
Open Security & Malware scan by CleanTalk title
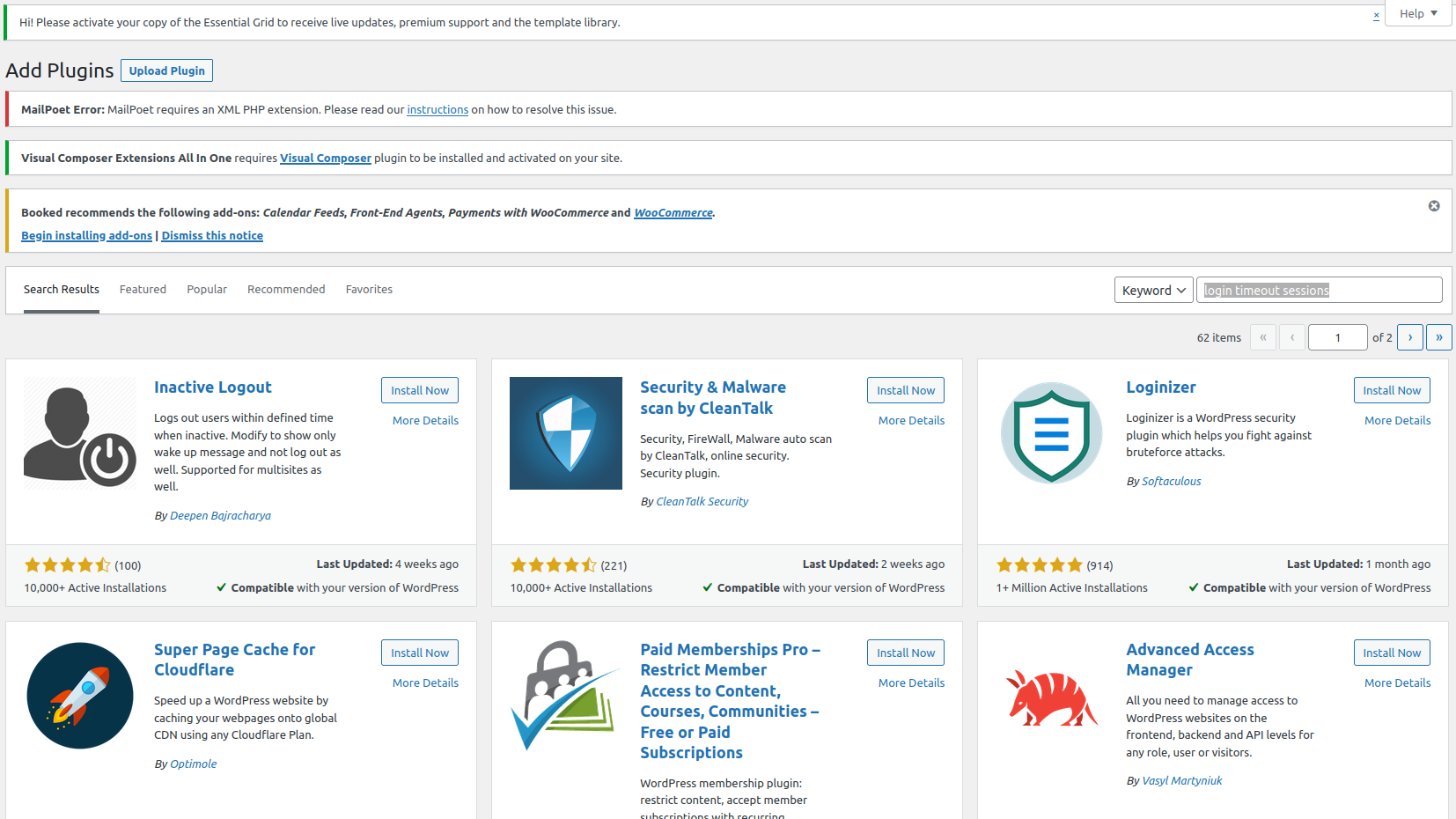coord(713,398)
